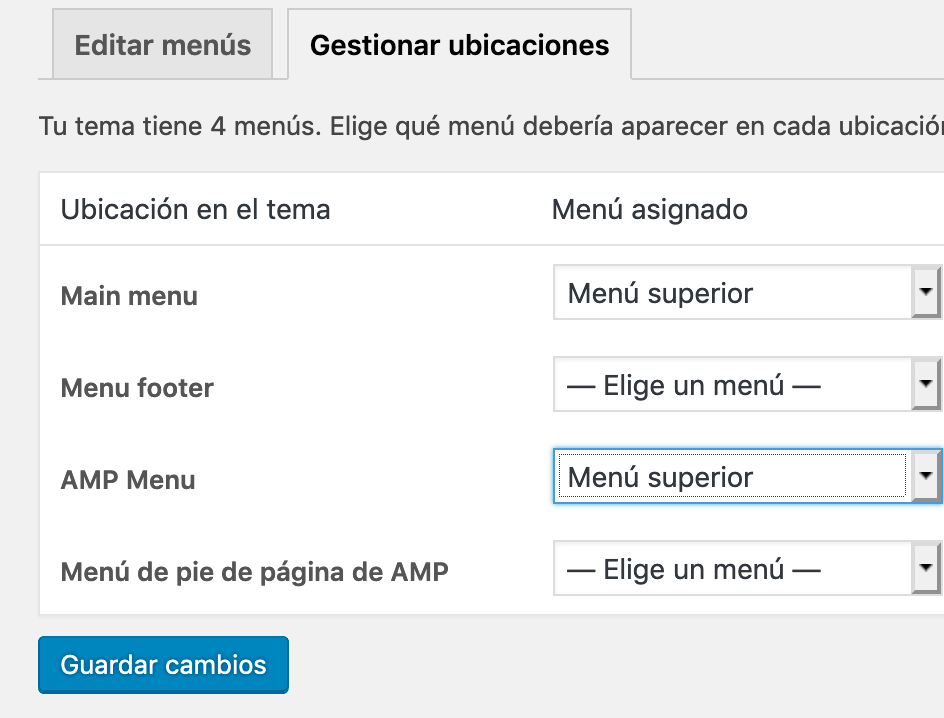
Task: Click the arrow of the AMP Menu select
Action: pyautogui.click(x=926, y=476)
